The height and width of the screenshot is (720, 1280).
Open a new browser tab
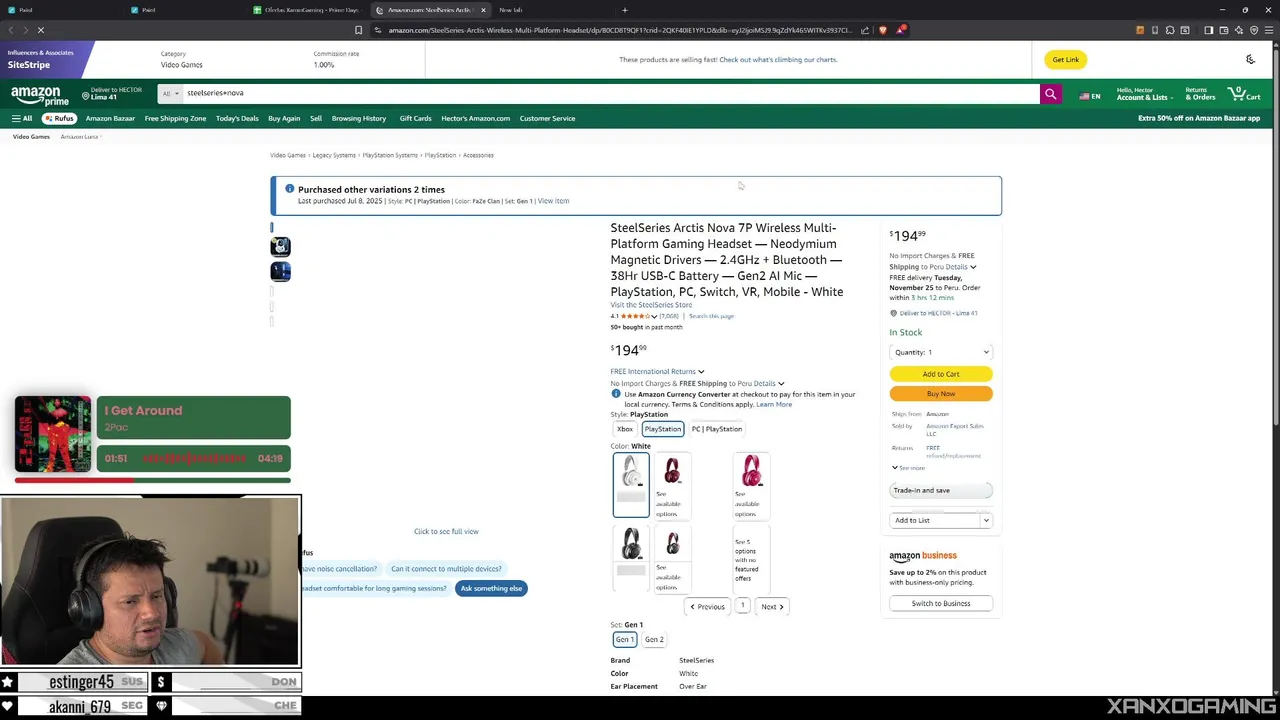pyautogui.click(x=625, y=10)
